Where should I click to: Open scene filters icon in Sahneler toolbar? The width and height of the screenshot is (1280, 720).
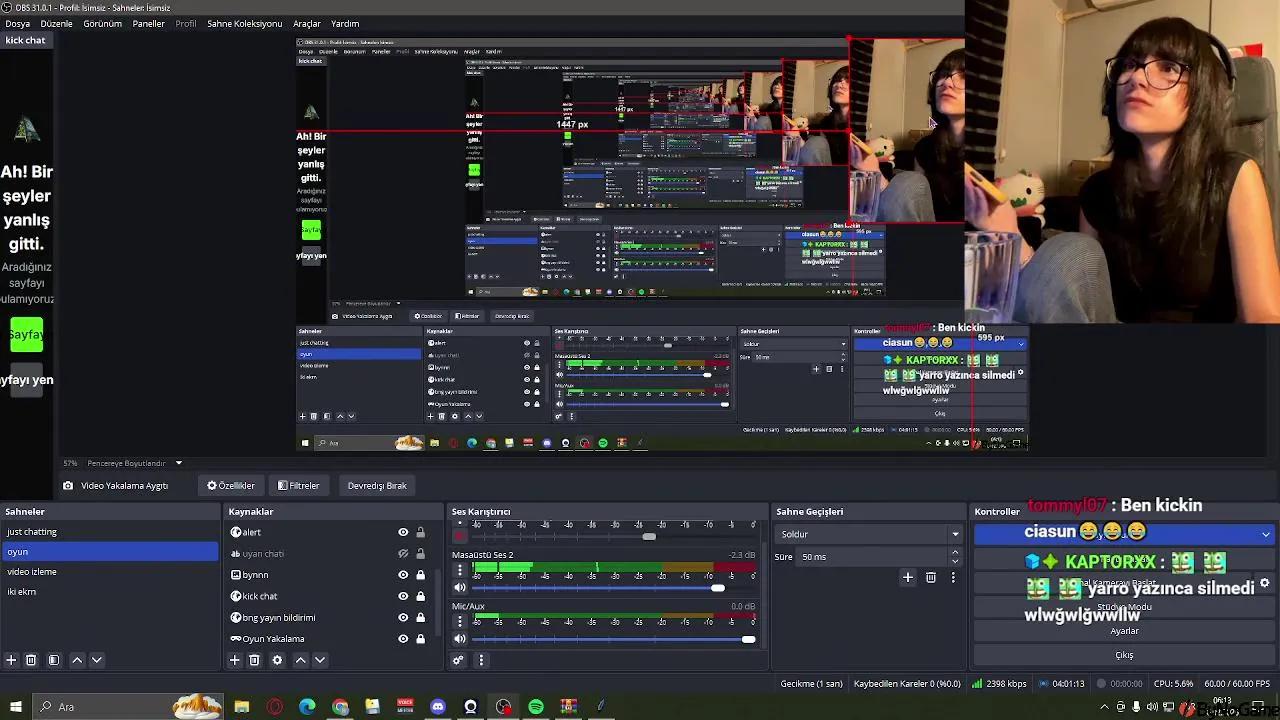pyautogui.click(x=54, y=660)
